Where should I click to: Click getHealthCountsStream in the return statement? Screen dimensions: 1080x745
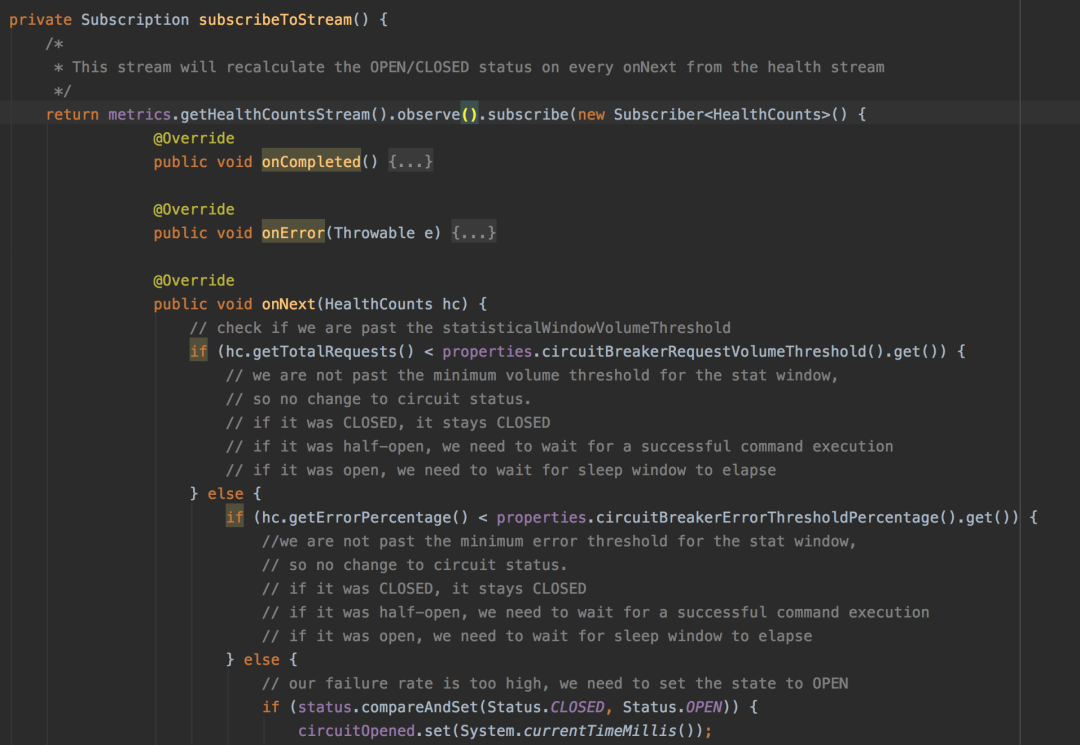276,114
